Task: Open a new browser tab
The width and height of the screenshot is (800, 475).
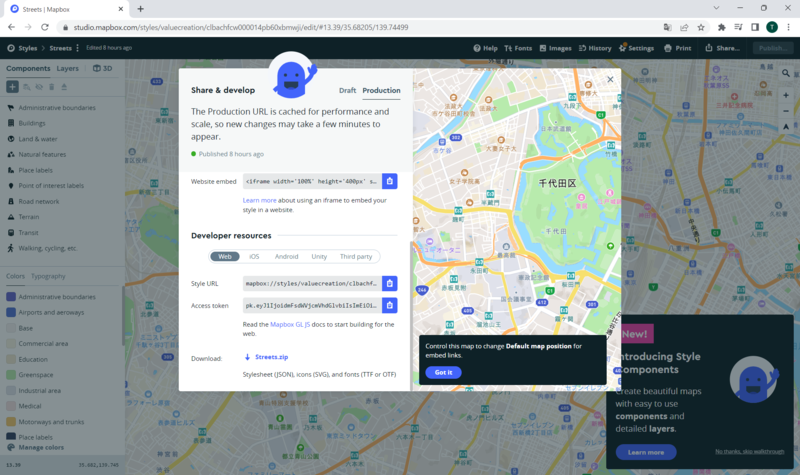Action: 140,9
